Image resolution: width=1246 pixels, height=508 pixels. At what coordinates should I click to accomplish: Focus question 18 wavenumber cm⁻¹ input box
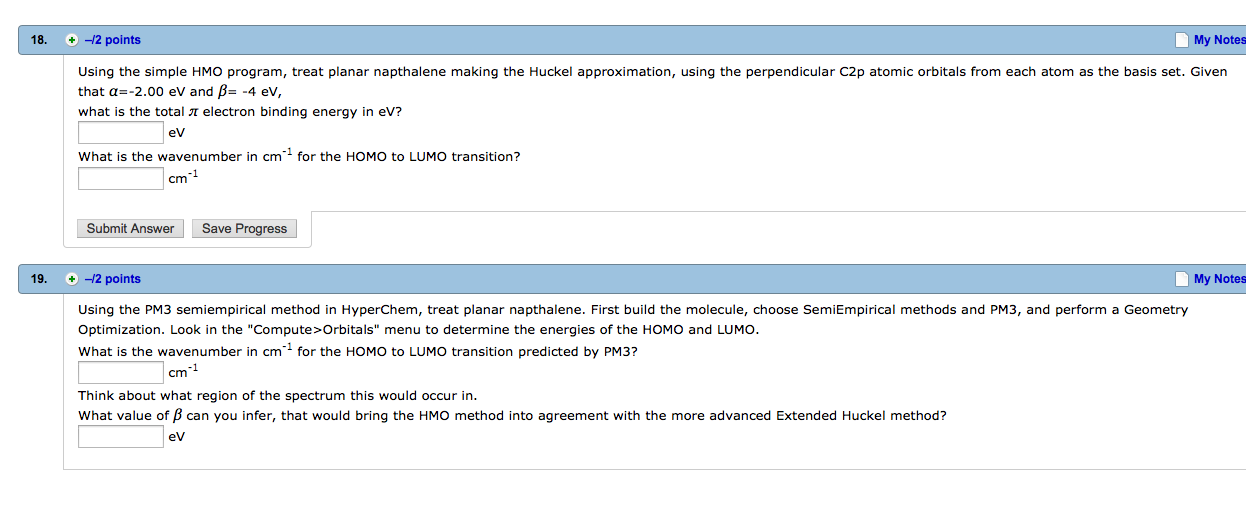(121, 178)
